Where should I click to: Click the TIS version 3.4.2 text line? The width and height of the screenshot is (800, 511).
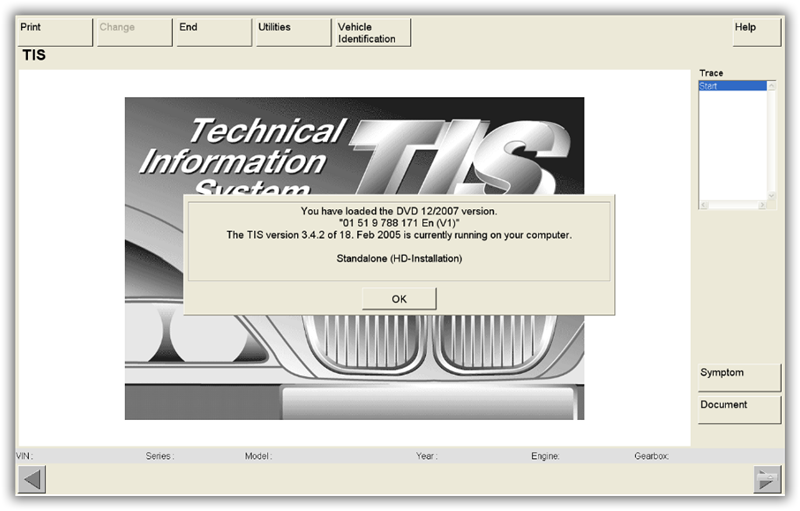pos(399,235)
